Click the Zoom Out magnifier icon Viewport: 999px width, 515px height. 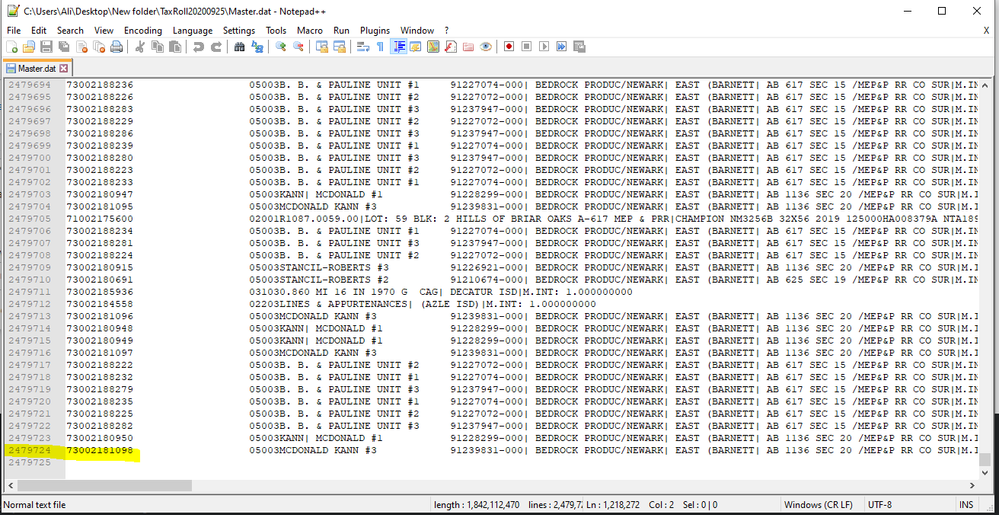coord(298,47)
